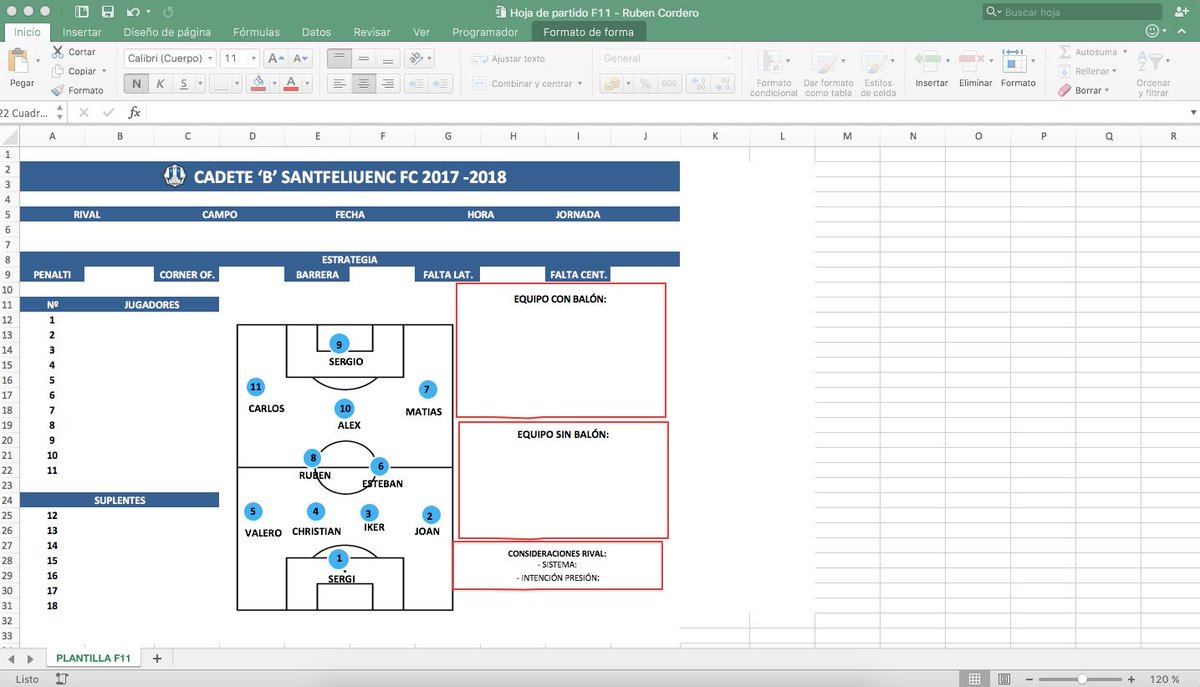The height and width of the screenshot is (687, 1200).
Task: Add a new sheet with the plus button
Action: coord(156,658)
